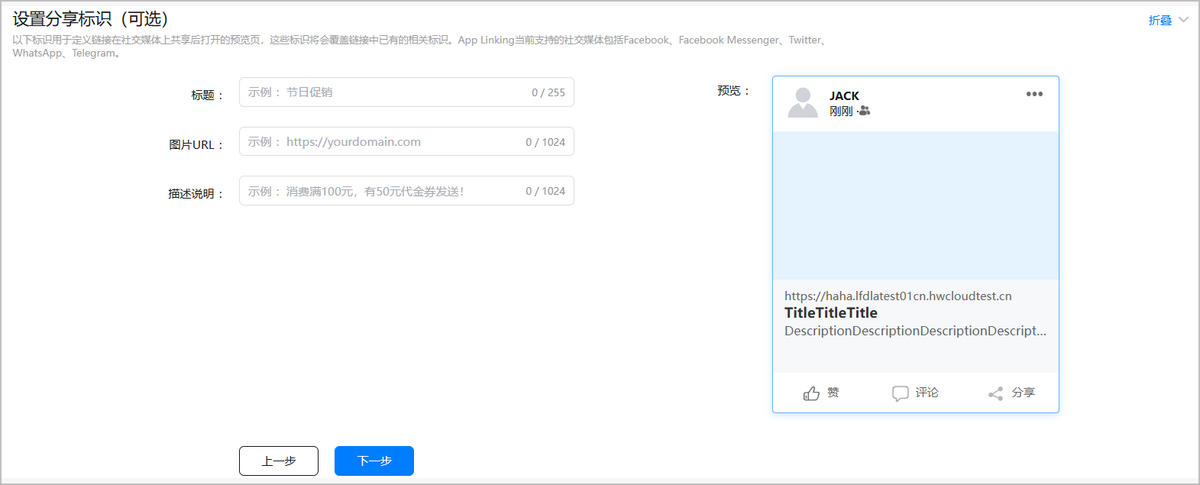Click the comment bubble icon in preview

(x=900, y=393)
